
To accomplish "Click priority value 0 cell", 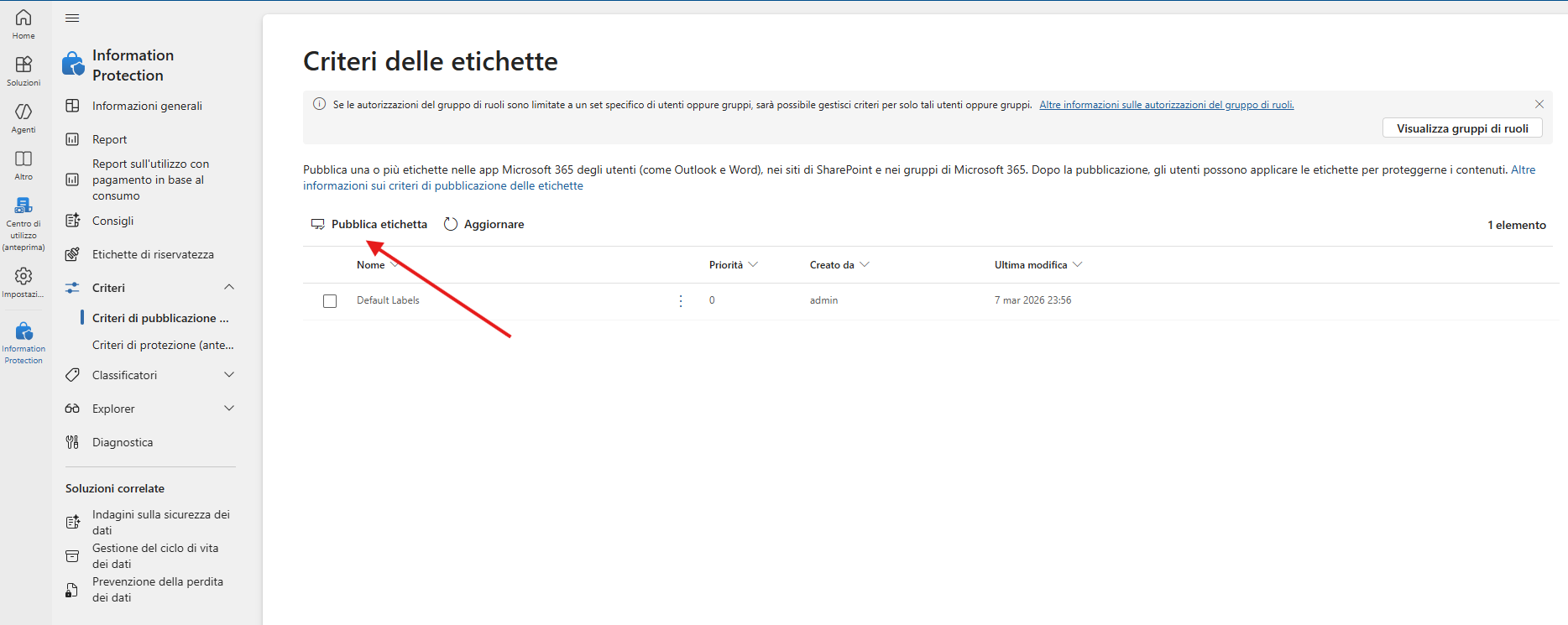I will pos(712,300).
